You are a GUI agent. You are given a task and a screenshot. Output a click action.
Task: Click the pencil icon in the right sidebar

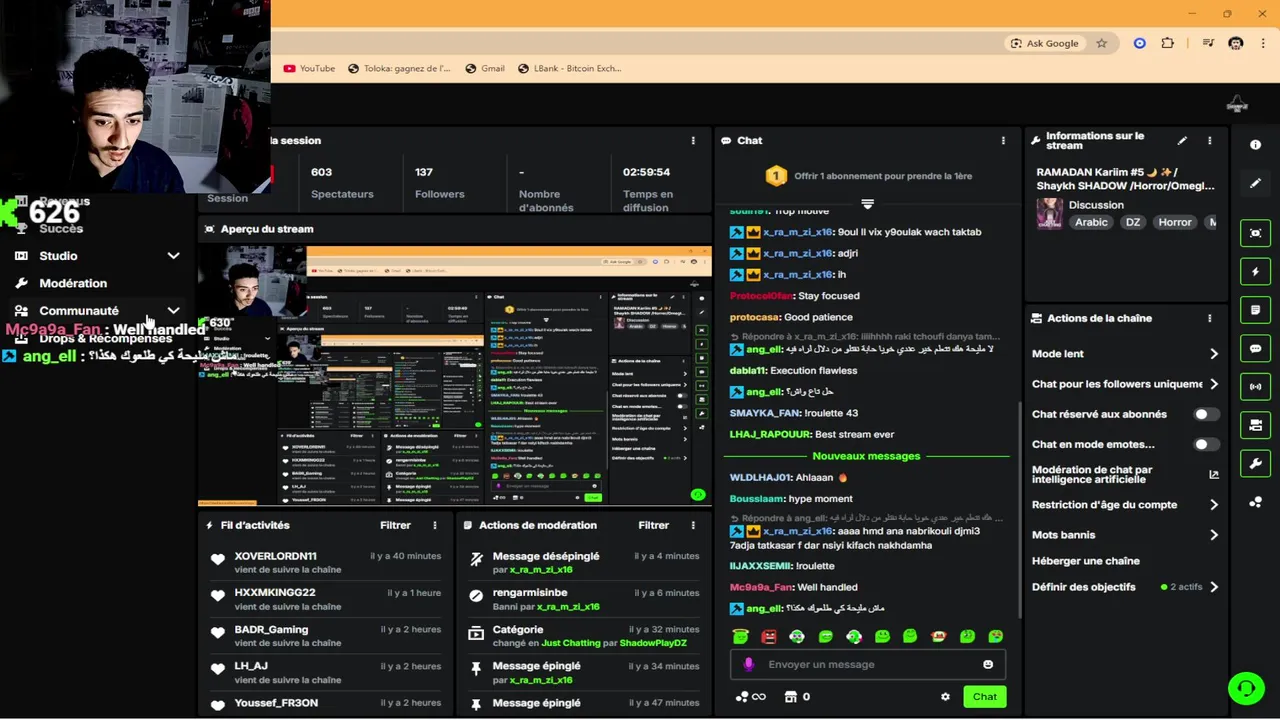pyautogui.click(x=1255, y=183)
